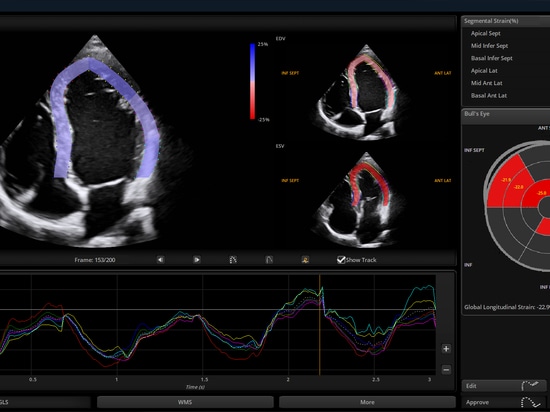The width and height of the screenshot is (550, 412).
Task: Switch to the WMS tab
Action: point(185,402)
